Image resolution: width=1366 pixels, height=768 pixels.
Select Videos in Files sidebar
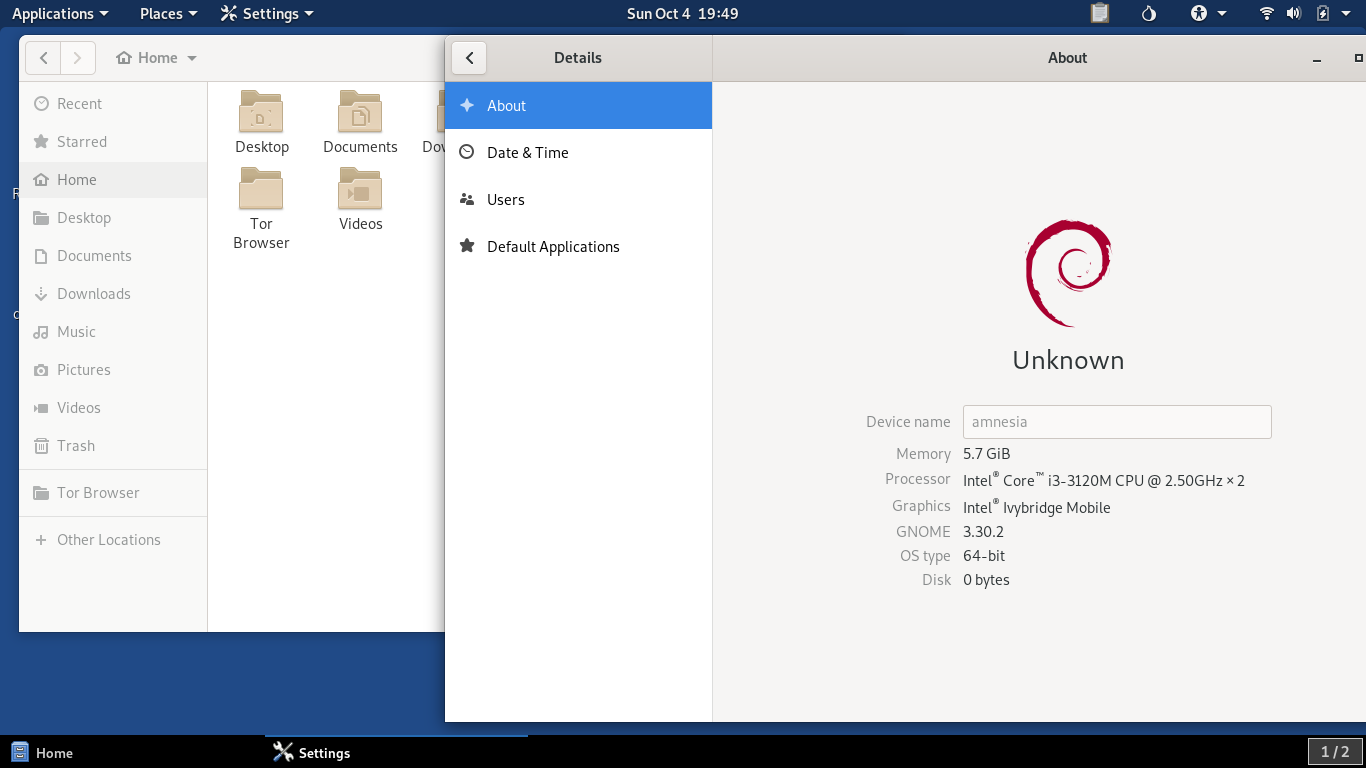pyautogui.click(x=113, y=408)
